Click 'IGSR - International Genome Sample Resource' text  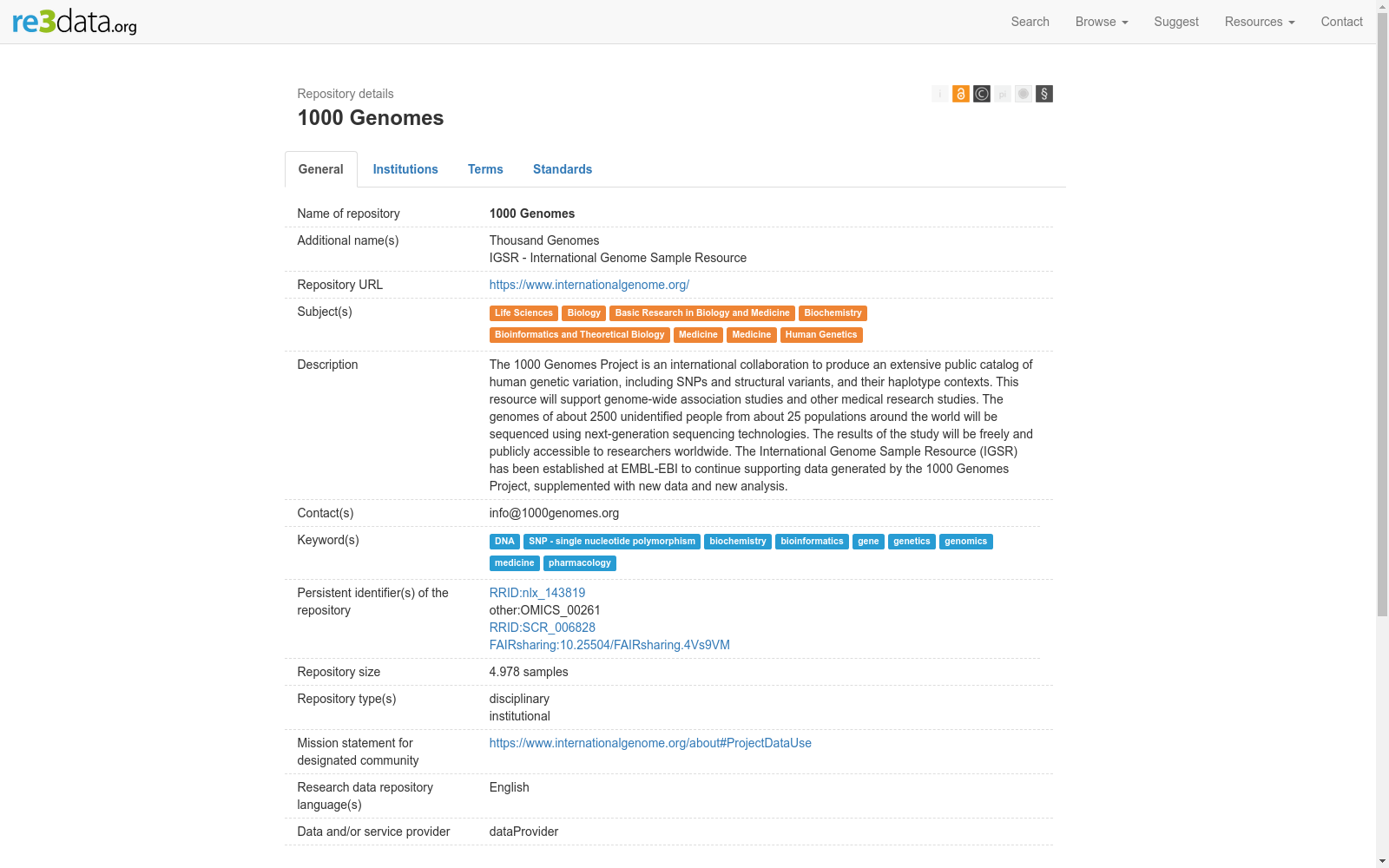[x=618, y=258]
